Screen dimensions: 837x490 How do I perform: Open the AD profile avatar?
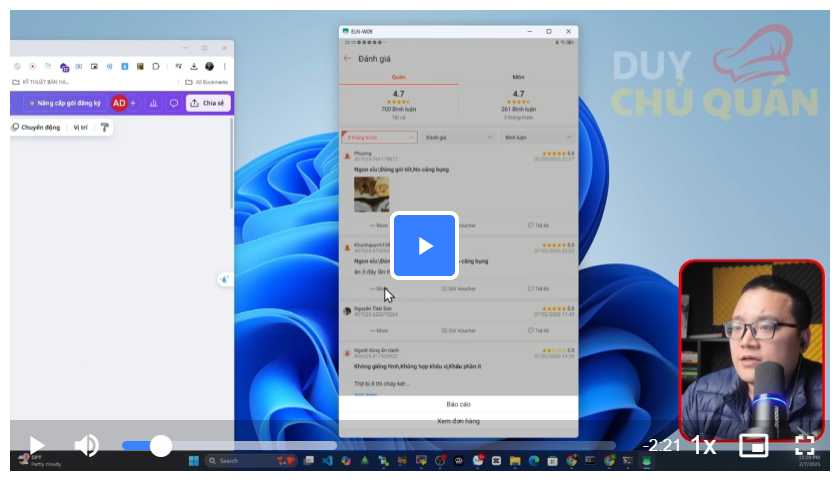[x=119, y=103]
